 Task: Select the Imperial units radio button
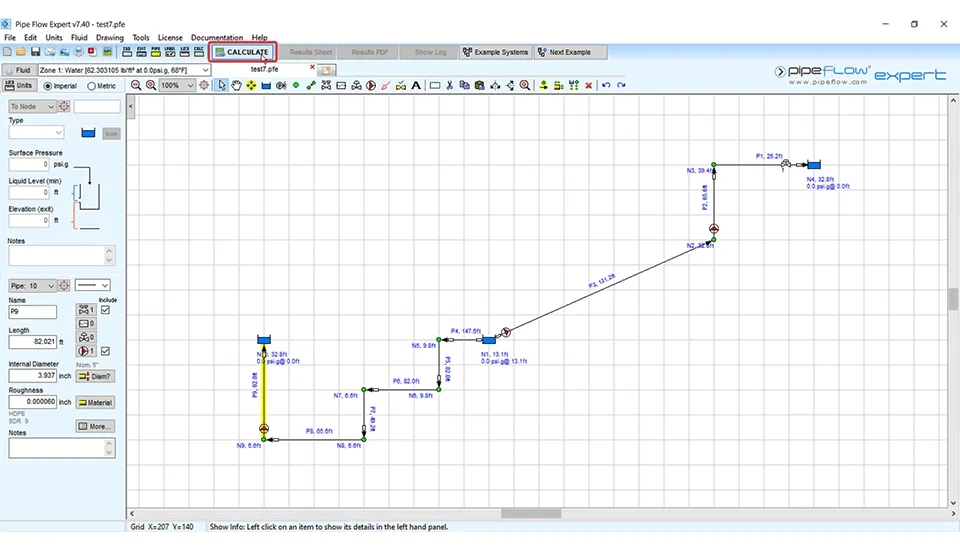(x=45, y=86)
